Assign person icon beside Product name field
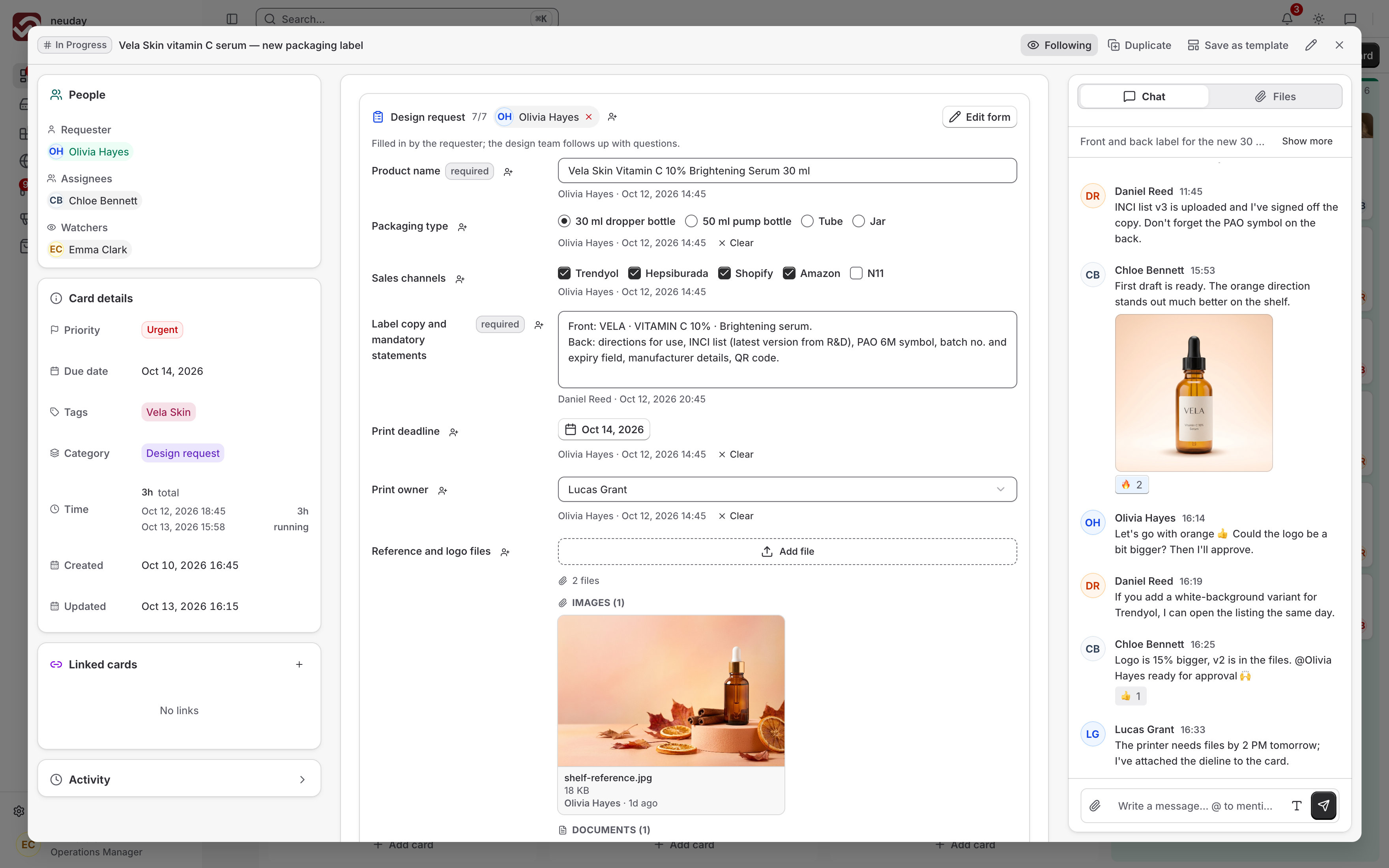Image resolution: width=1389 pixels, height=868 pixels. pyautogui.click(x=508, y=172)
